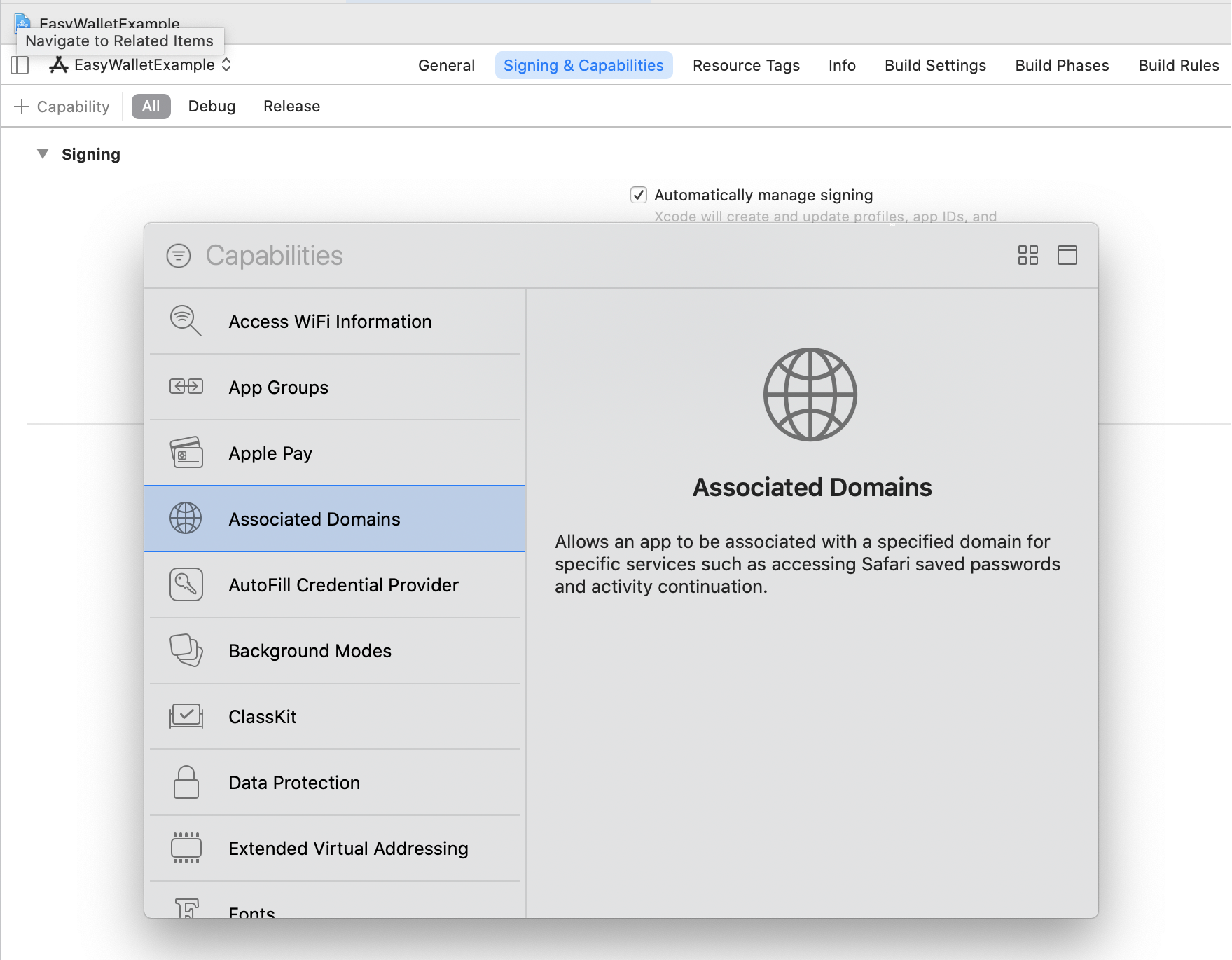The height and width of the screenshot is (960, 1232).
Task: Click the Access WiFi Information magnifier icon
Action: pyautogui.click(x=186, y=321)
